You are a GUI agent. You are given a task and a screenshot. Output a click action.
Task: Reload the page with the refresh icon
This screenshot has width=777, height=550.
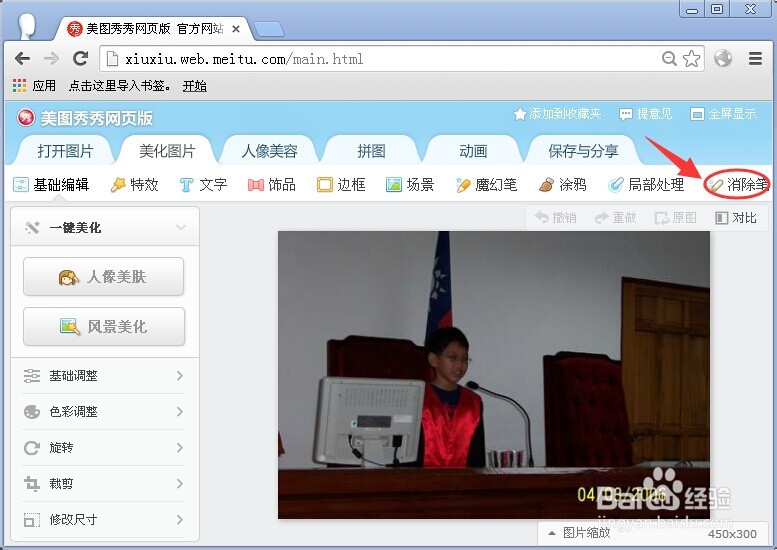[80, 58]
